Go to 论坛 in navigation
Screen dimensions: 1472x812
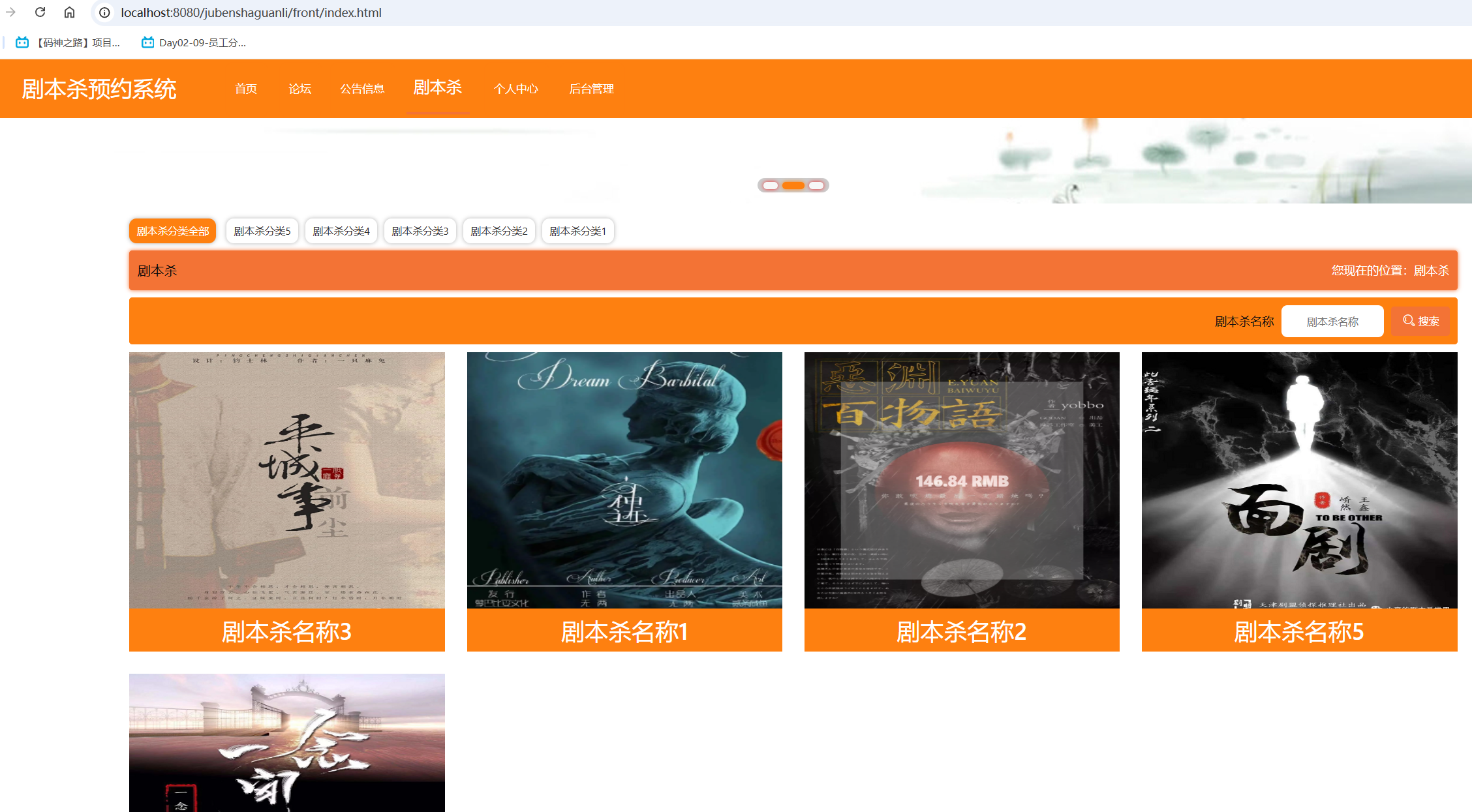click(299, 89)
